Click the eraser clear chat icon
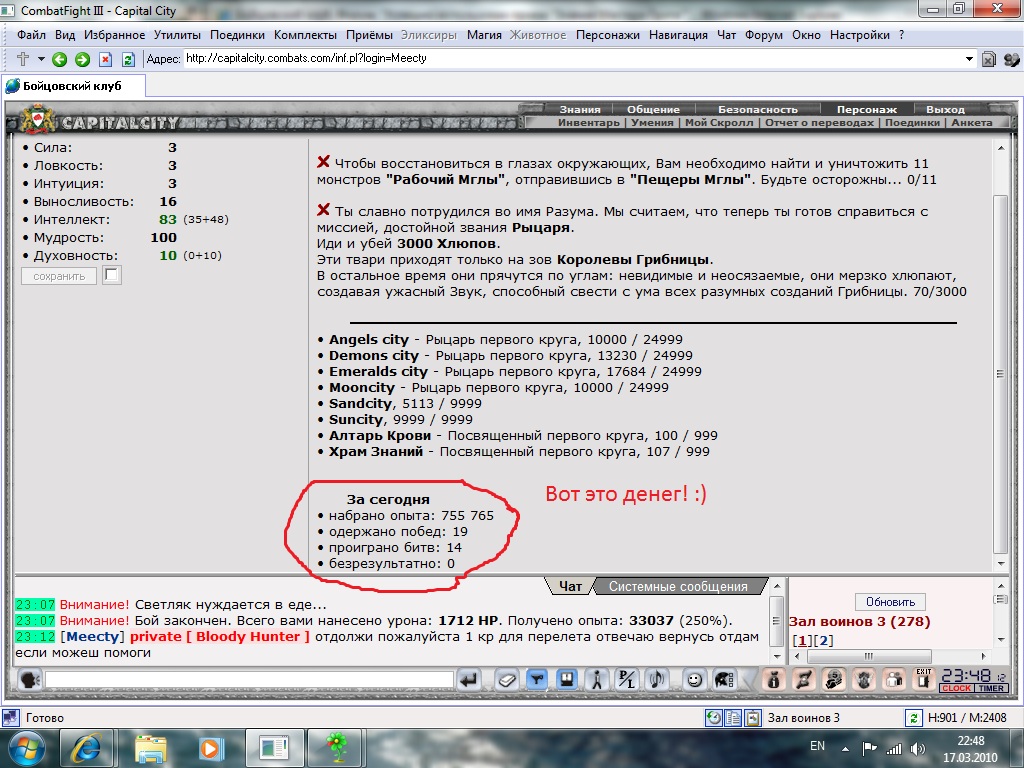Image resolution: width=1024 pixels, height=768 pixels. coord(507,680)
